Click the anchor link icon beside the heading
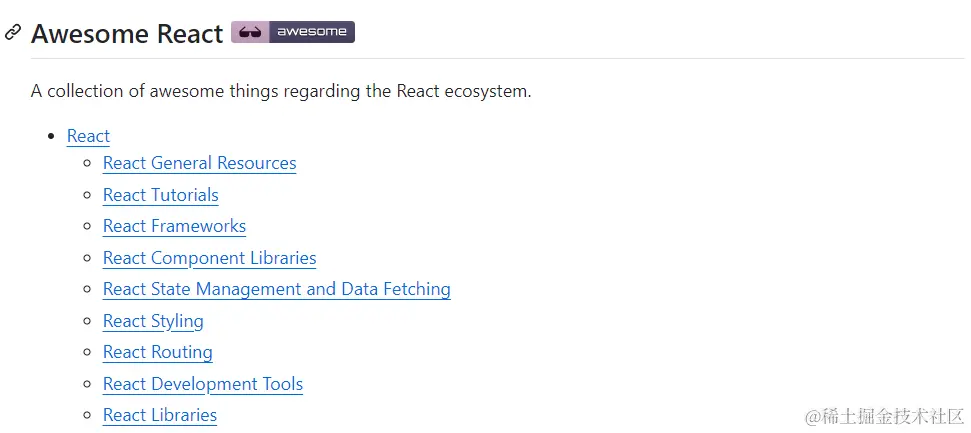 tap(13, 33)
